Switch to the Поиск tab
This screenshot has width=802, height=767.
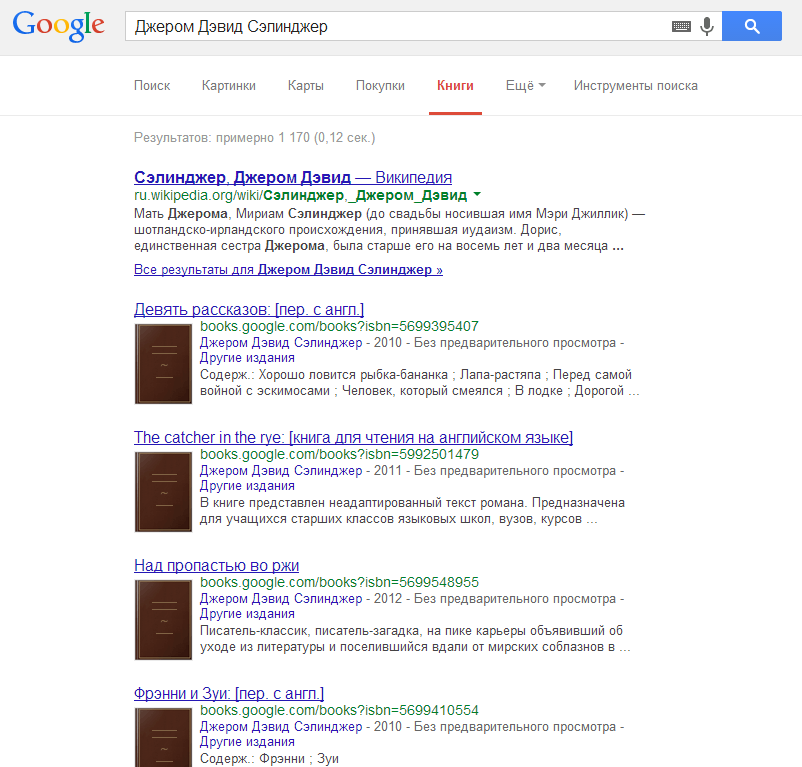152,85
